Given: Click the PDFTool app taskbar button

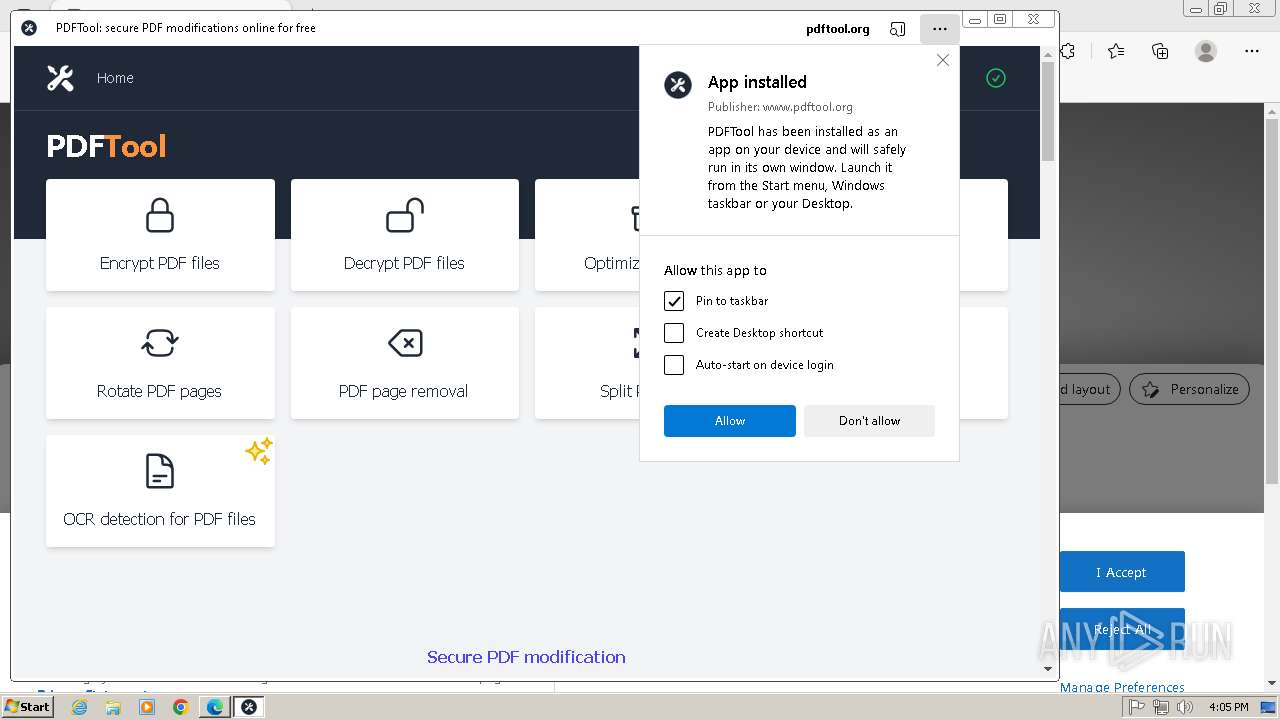Looking at the screenshot, I should pyautogui.click(x=249, y=707).
